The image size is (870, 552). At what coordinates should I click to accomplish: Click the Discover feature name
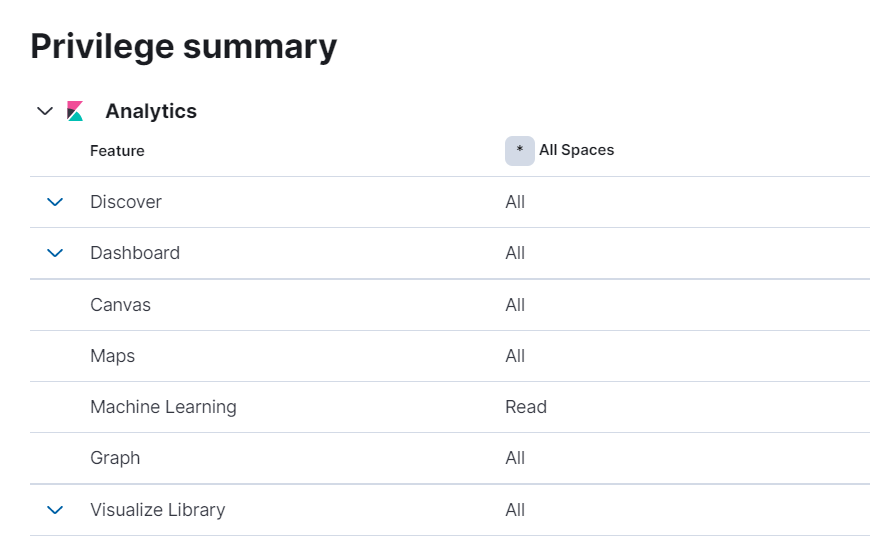pos(126,202)
